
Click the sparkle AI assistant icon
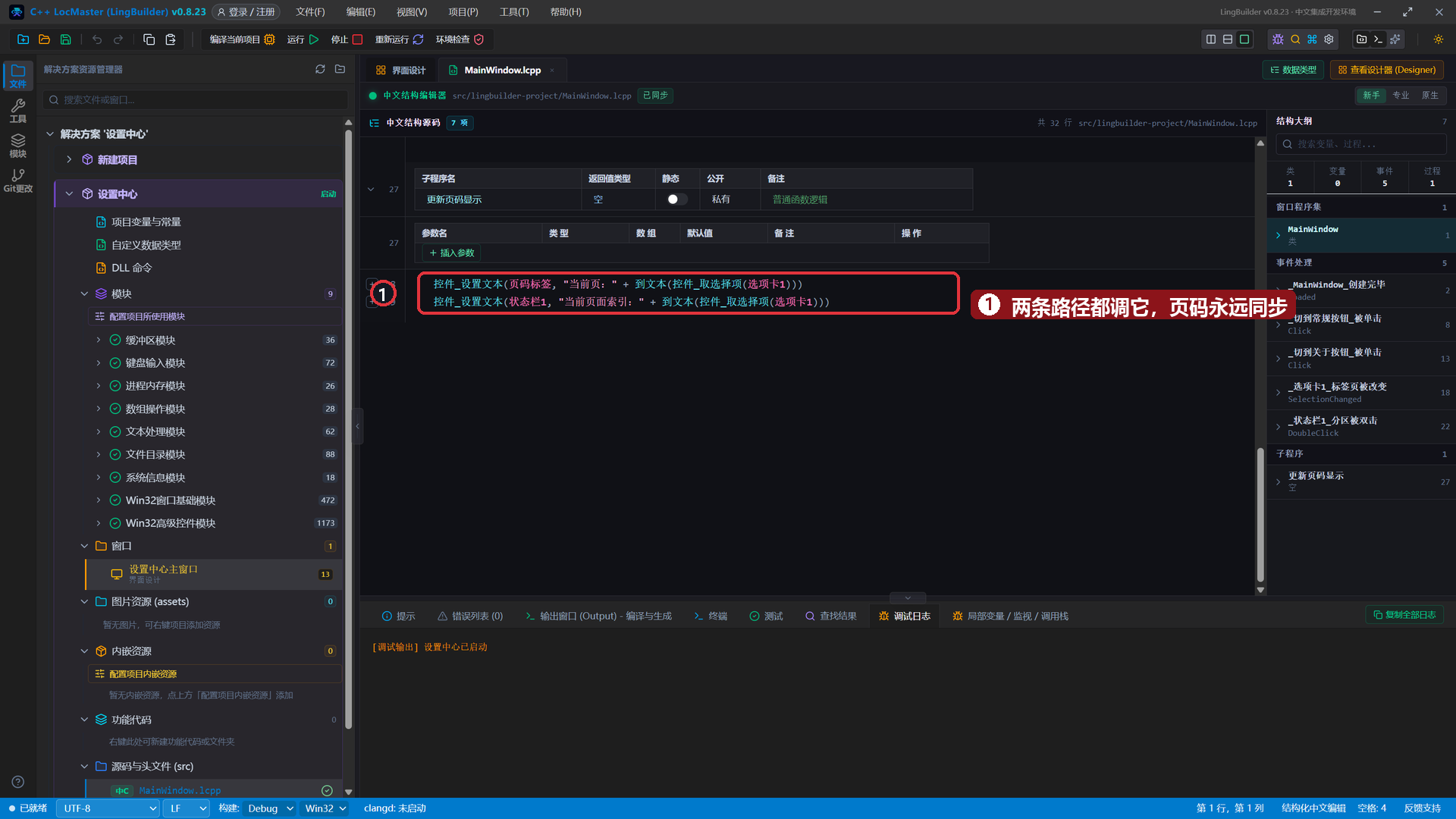1395,39
